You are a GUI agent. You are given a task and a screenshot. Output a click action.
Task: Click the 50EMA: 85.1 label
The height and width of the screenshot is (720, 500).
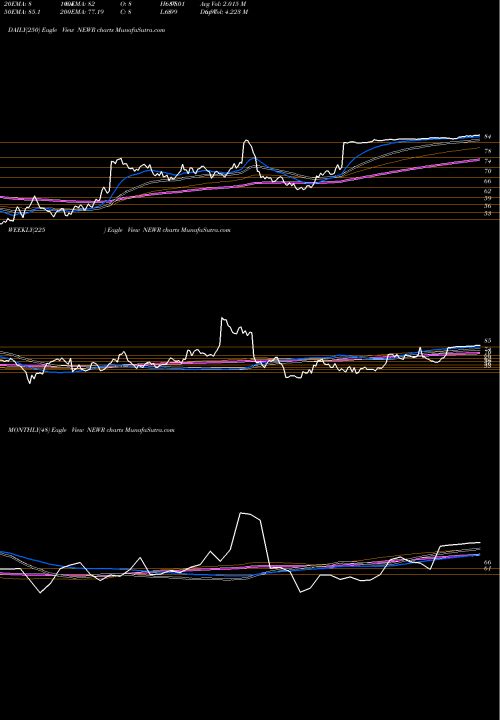20,12
